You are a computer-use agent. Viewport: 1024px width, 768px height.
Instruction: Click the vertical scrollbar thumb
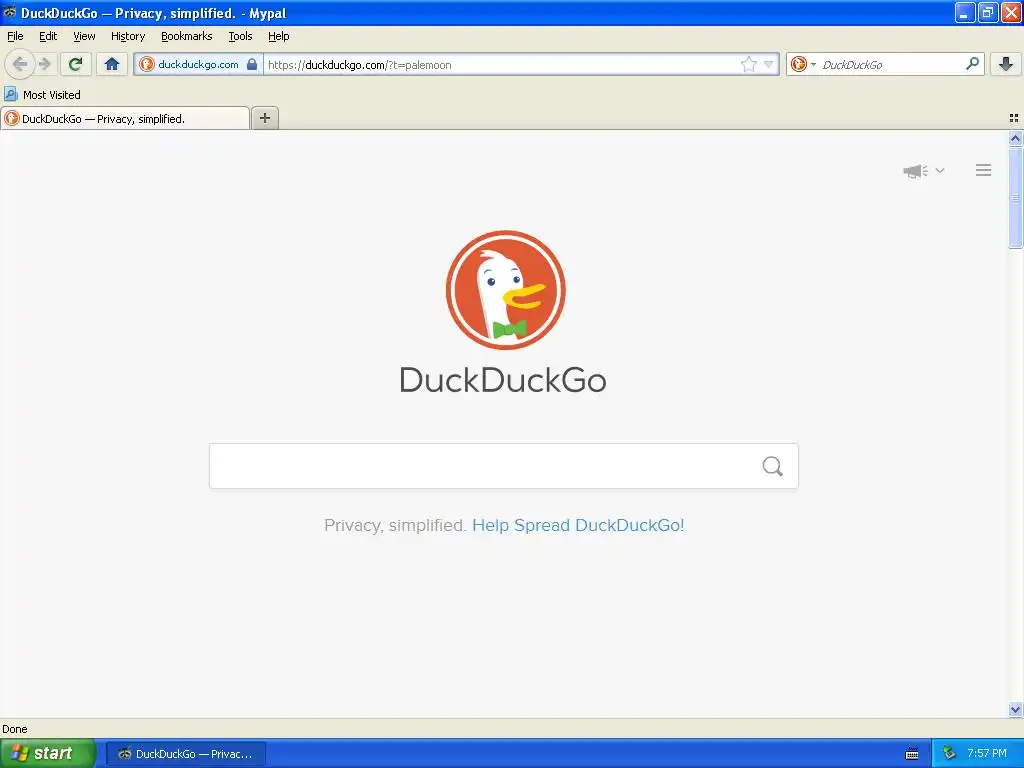[1015, 198]
